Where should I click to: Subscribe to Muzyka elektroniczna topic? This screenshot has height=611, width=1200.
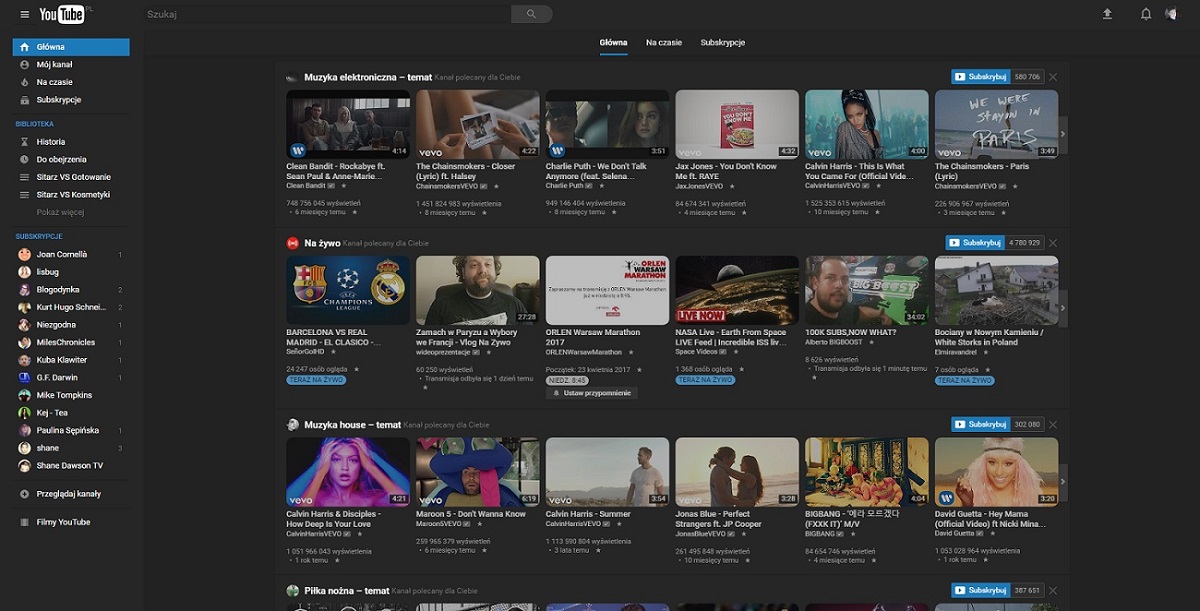click(x=980, y=76)
